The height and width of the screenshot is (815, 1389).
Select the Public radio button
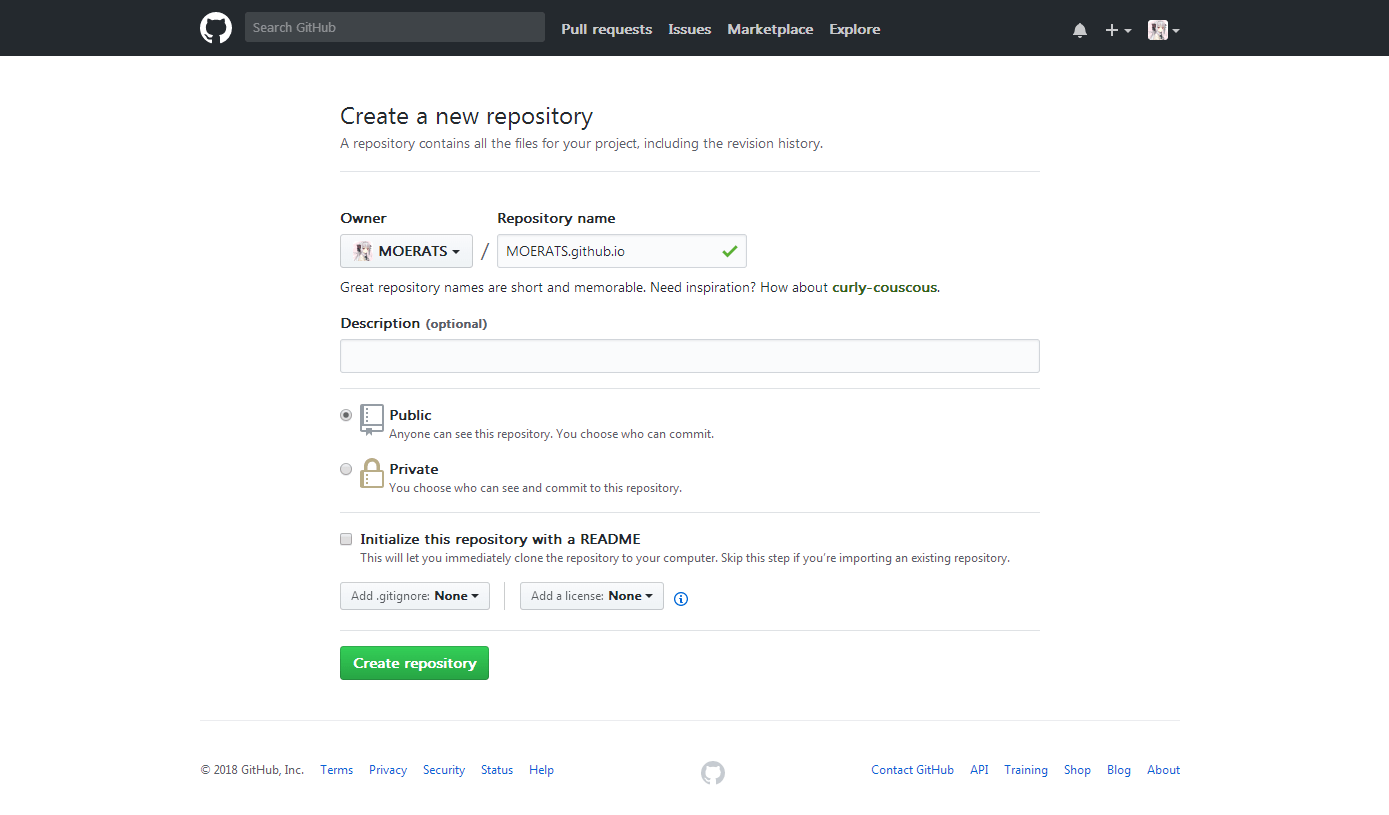click(x=346, y=415)
